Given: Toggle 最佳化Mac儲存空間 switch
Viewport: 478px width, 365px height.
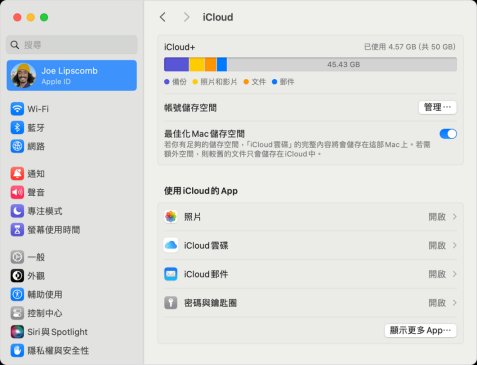Looking at the screenshot, I should pos(448,134).
